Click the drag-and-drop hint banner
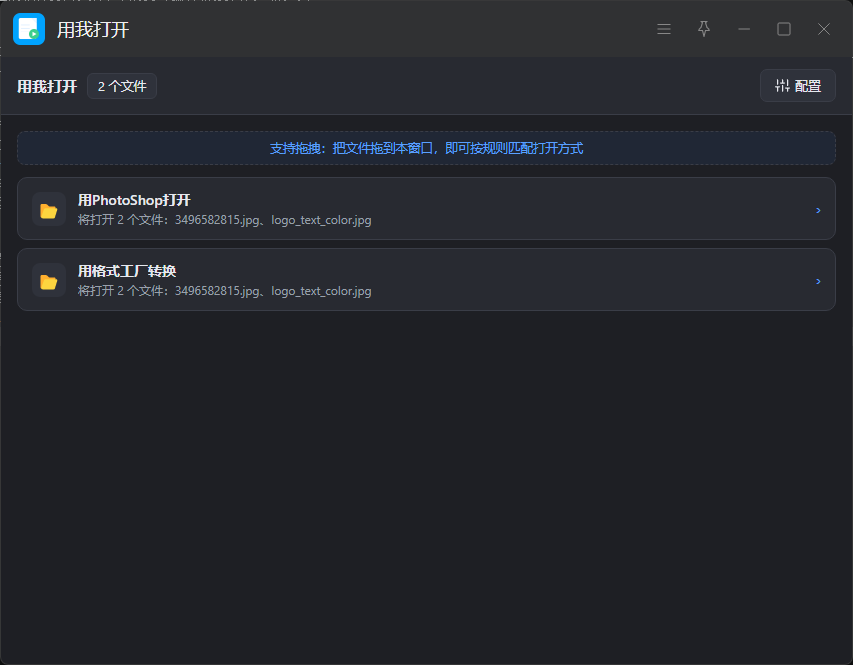 [426, 148]
